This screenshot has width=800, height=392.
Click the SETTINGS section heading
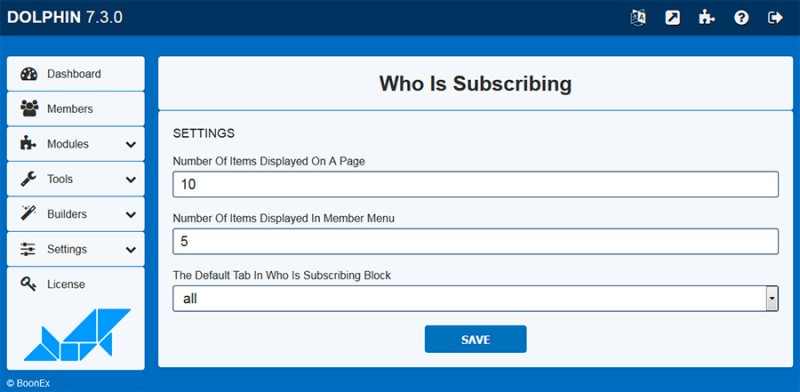204,134
